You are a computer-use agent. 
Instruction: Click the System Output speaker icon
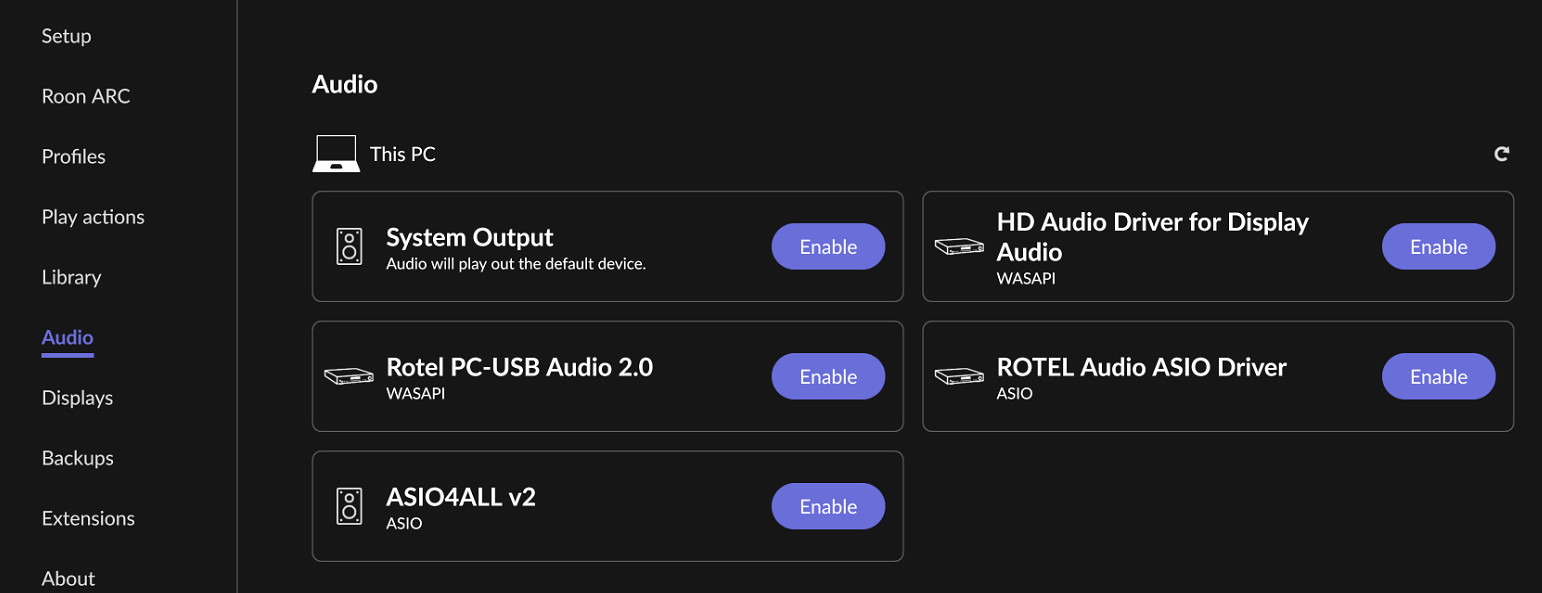pyautogui.click(x=349, y=246)
